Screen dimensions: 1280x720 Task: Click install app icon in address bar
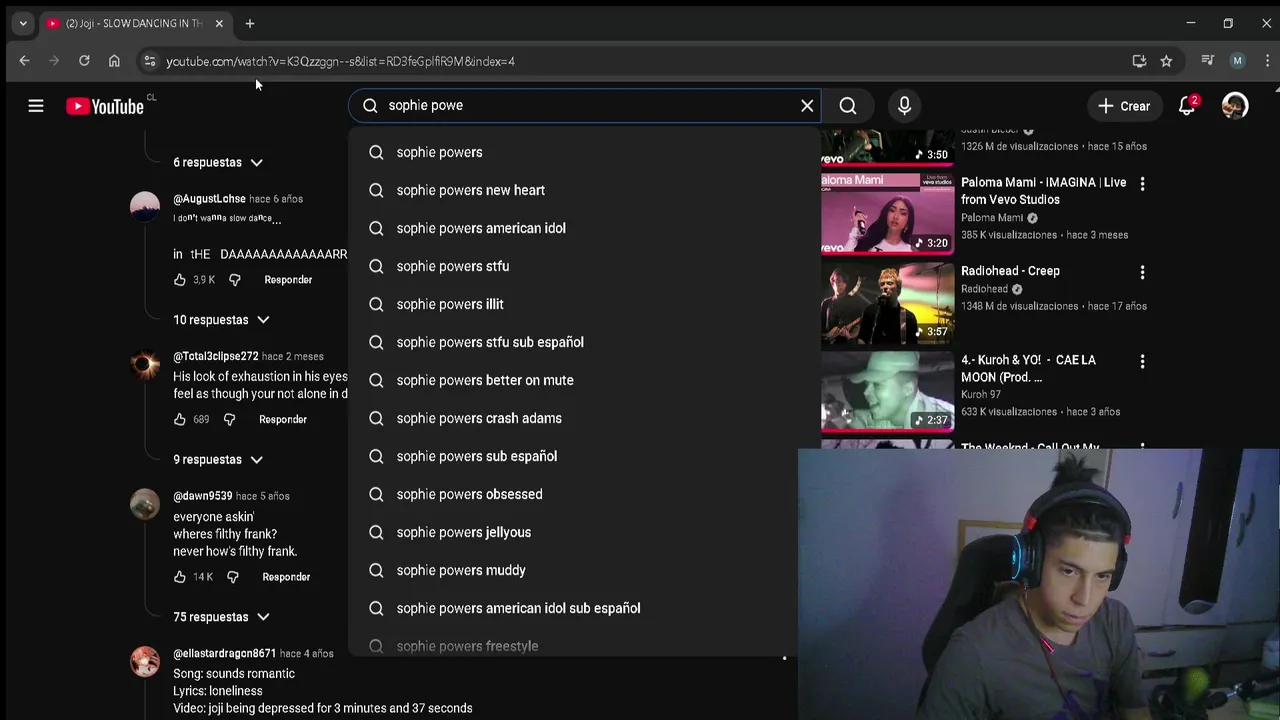[1139, 61]
